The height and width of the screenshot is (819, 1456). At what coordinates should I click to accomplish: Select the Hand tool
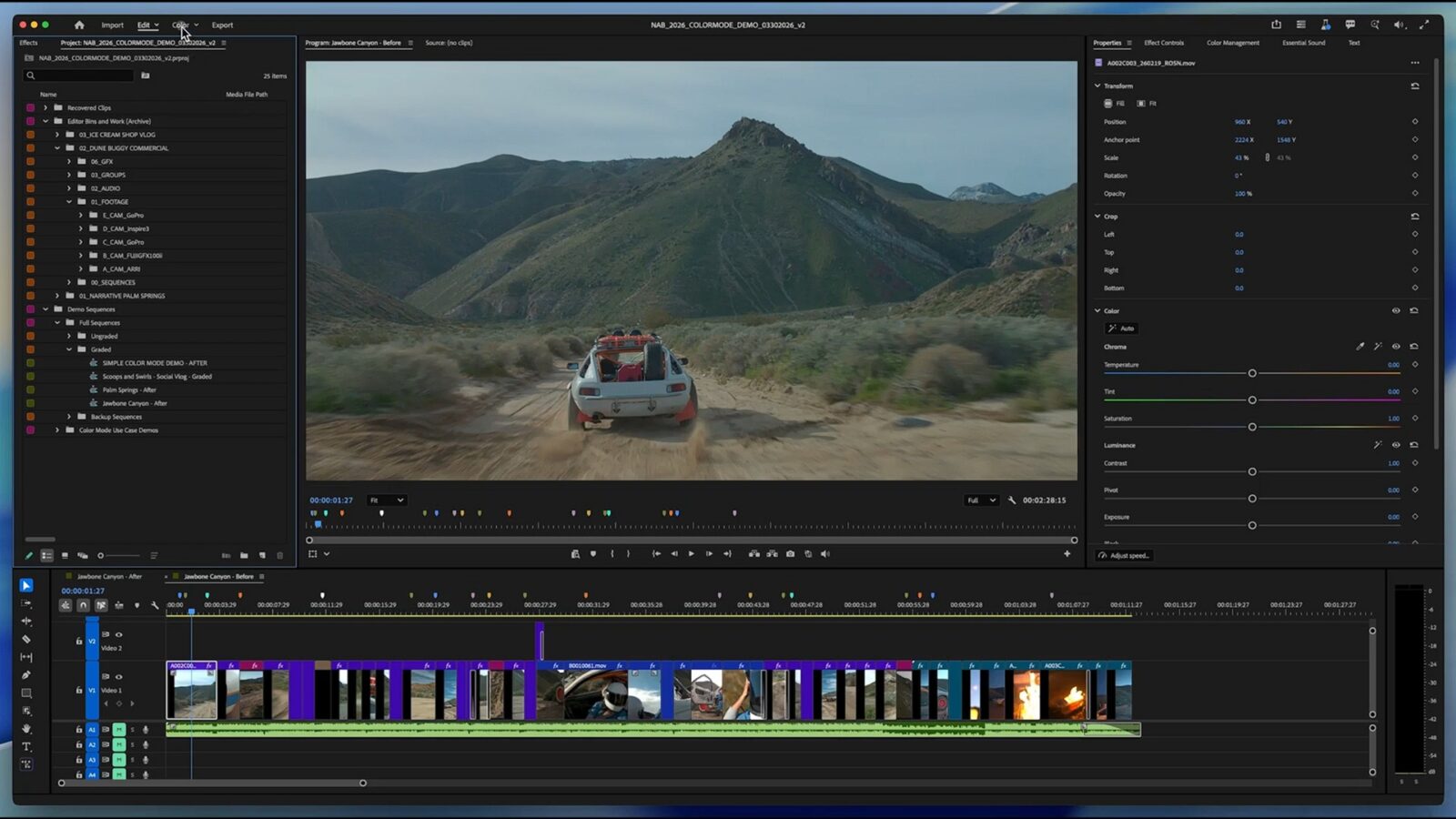click(26, 729)
